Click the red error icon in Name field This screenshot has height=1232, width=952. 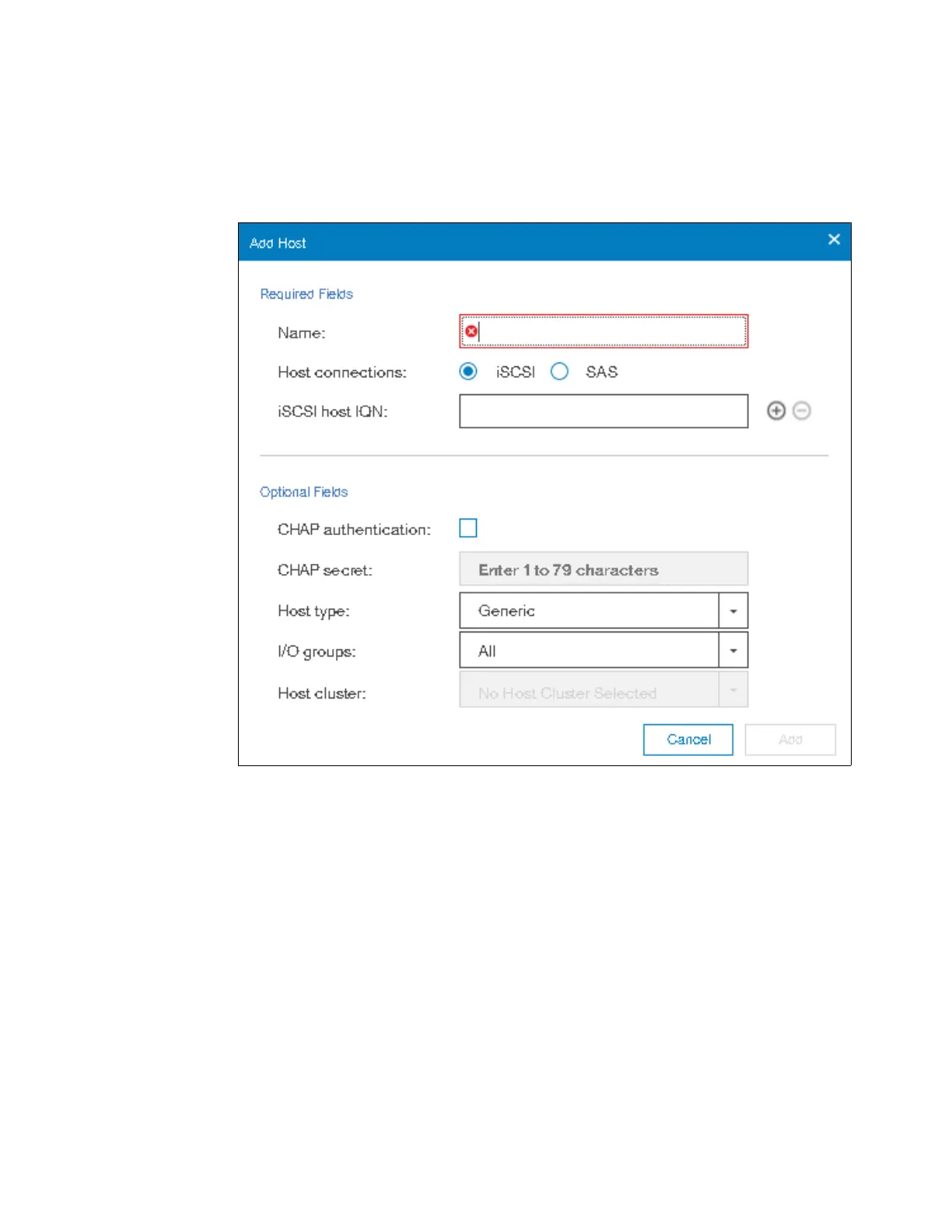click(x=471, y=331)
